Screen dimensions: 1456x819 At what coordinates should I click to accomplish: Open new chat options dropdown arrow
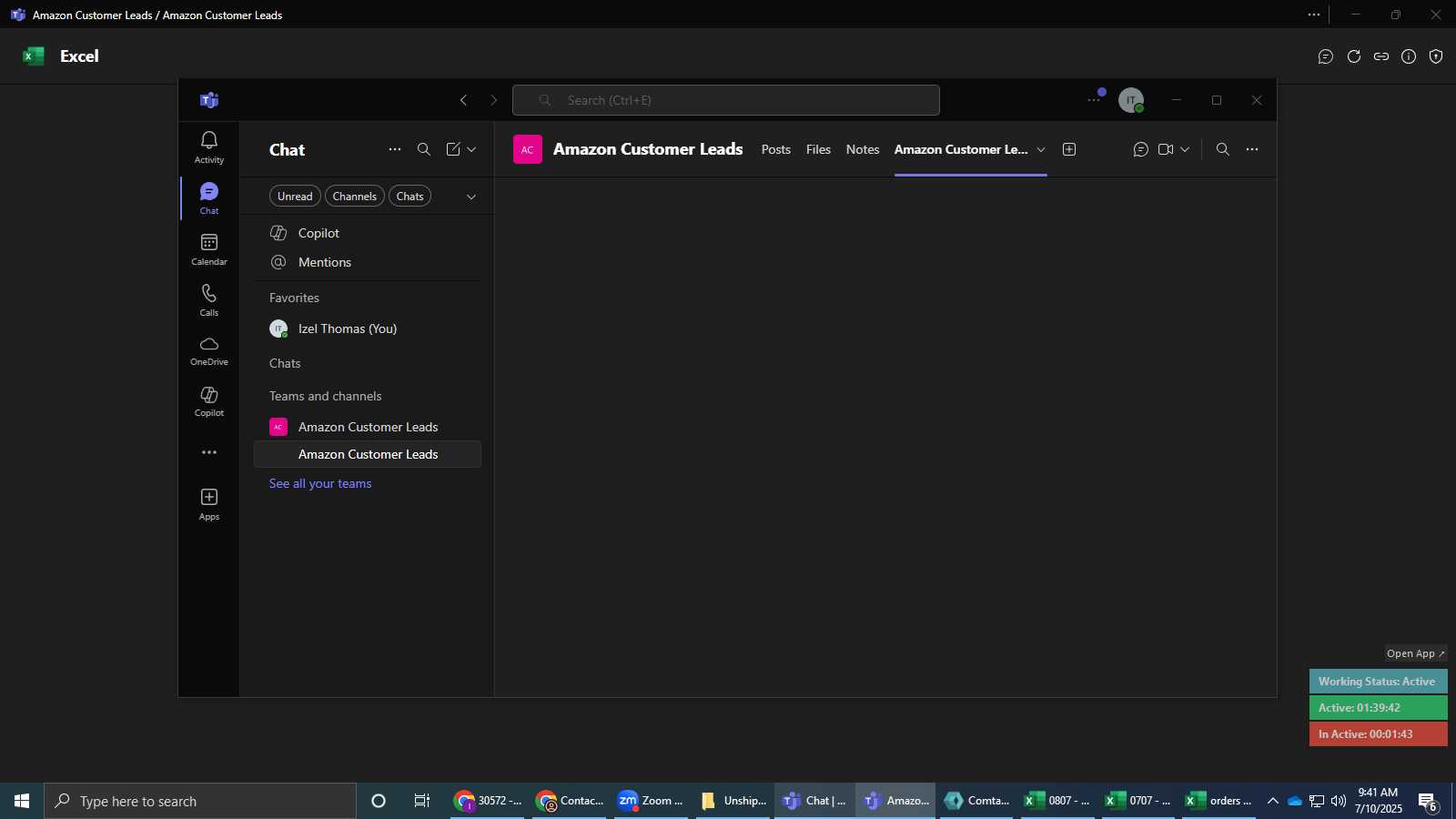pos(471,149)
